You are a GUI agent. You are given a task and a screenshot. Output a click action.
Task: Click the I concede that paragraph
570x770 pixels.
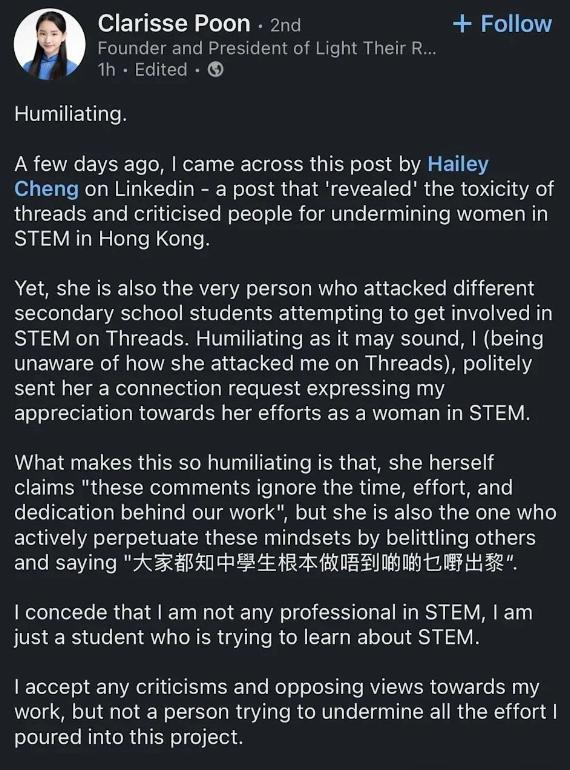coord(273,625)
